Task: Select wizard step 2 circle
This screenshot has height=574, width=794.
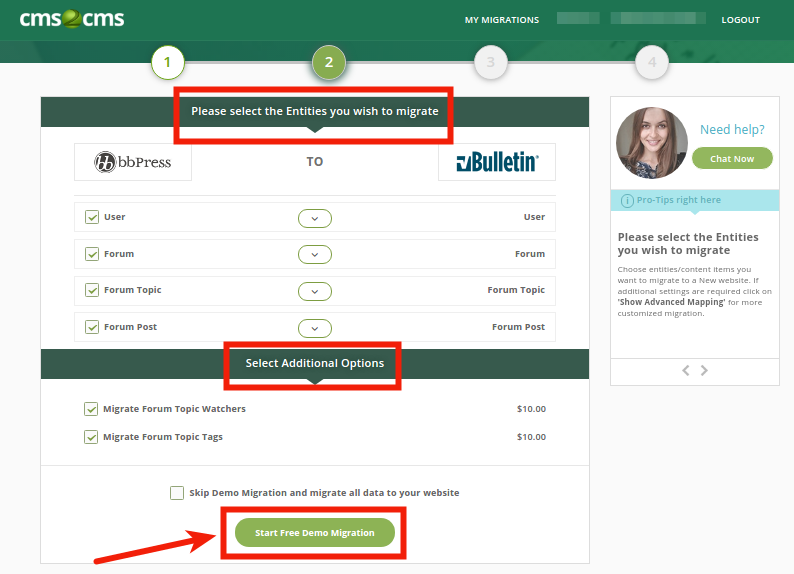Action: pyautogui.click(x=329, y=62)
